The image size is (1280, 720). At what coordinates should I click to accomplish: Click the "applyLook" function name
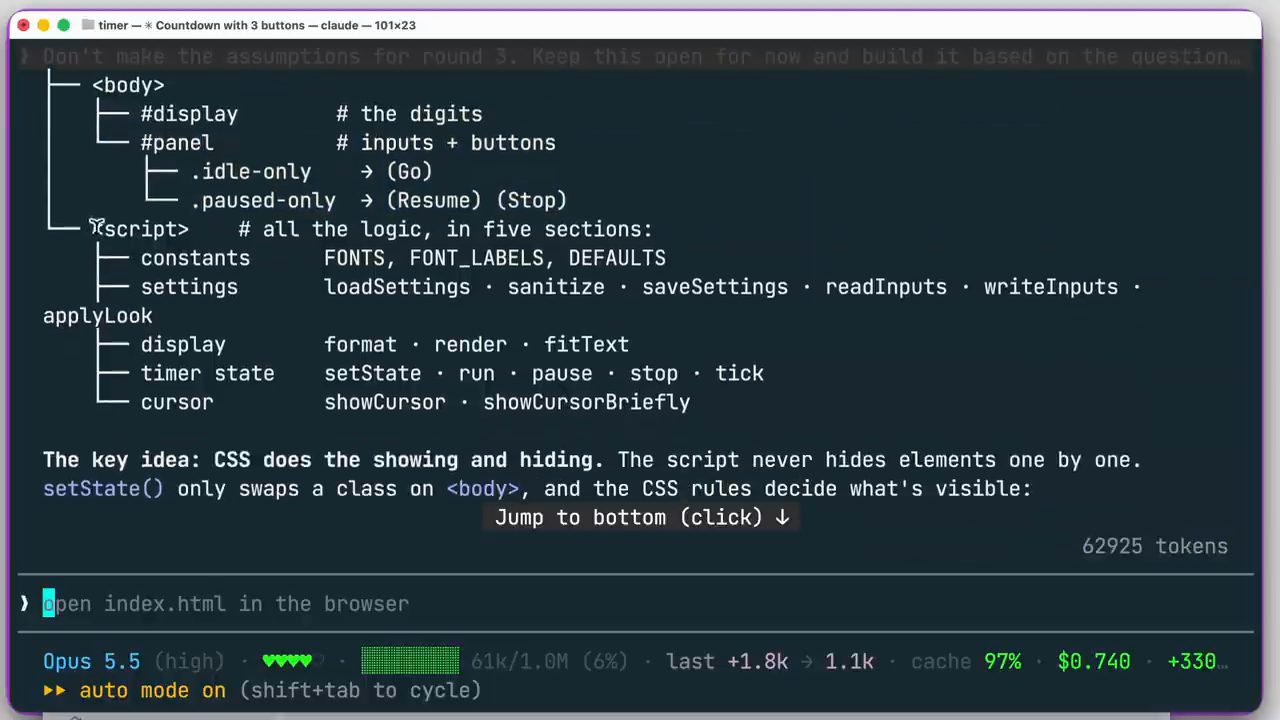coord(98,316)
